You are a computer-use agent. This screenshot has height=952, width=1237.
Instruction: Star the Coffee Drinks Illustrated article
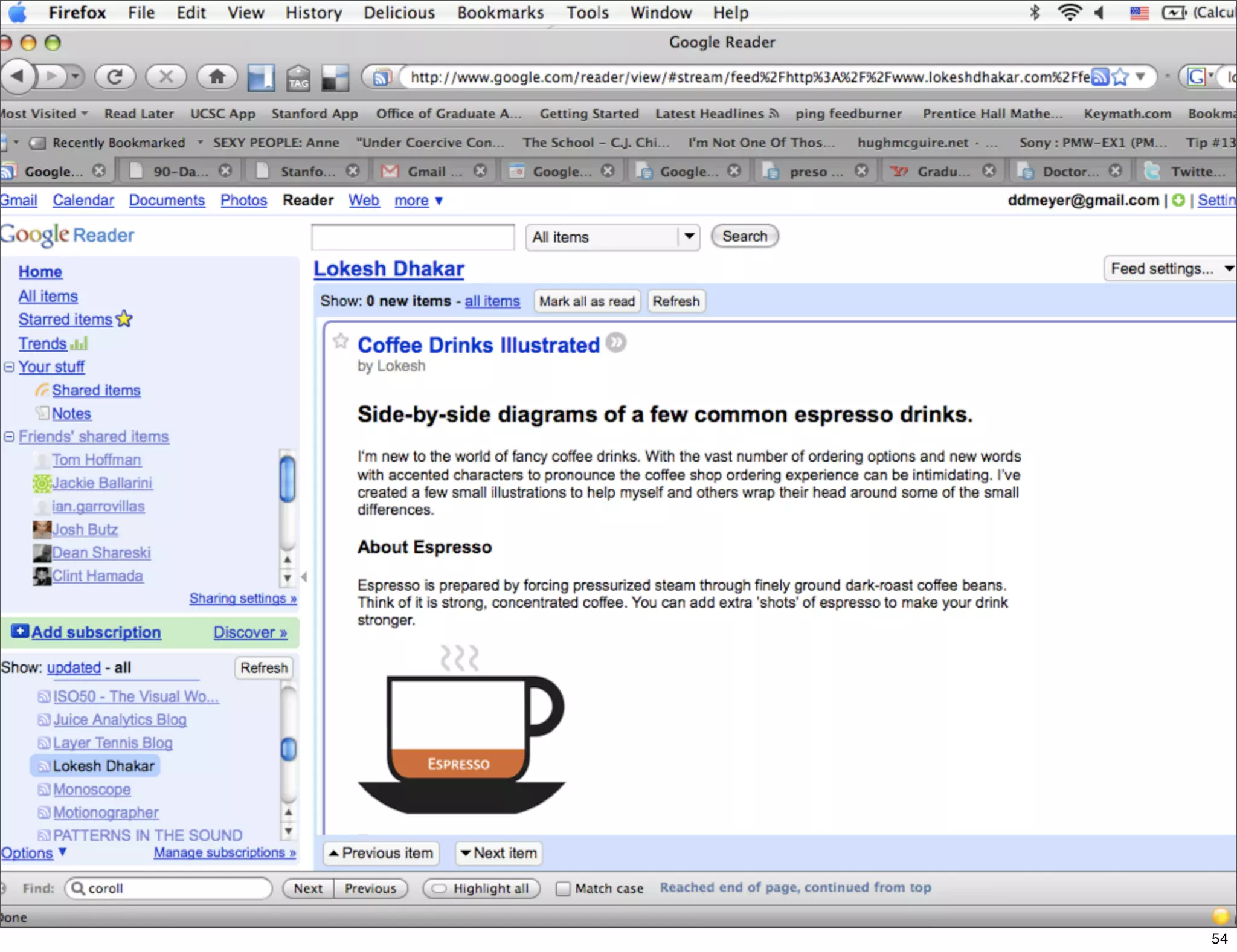pos(341,341)
